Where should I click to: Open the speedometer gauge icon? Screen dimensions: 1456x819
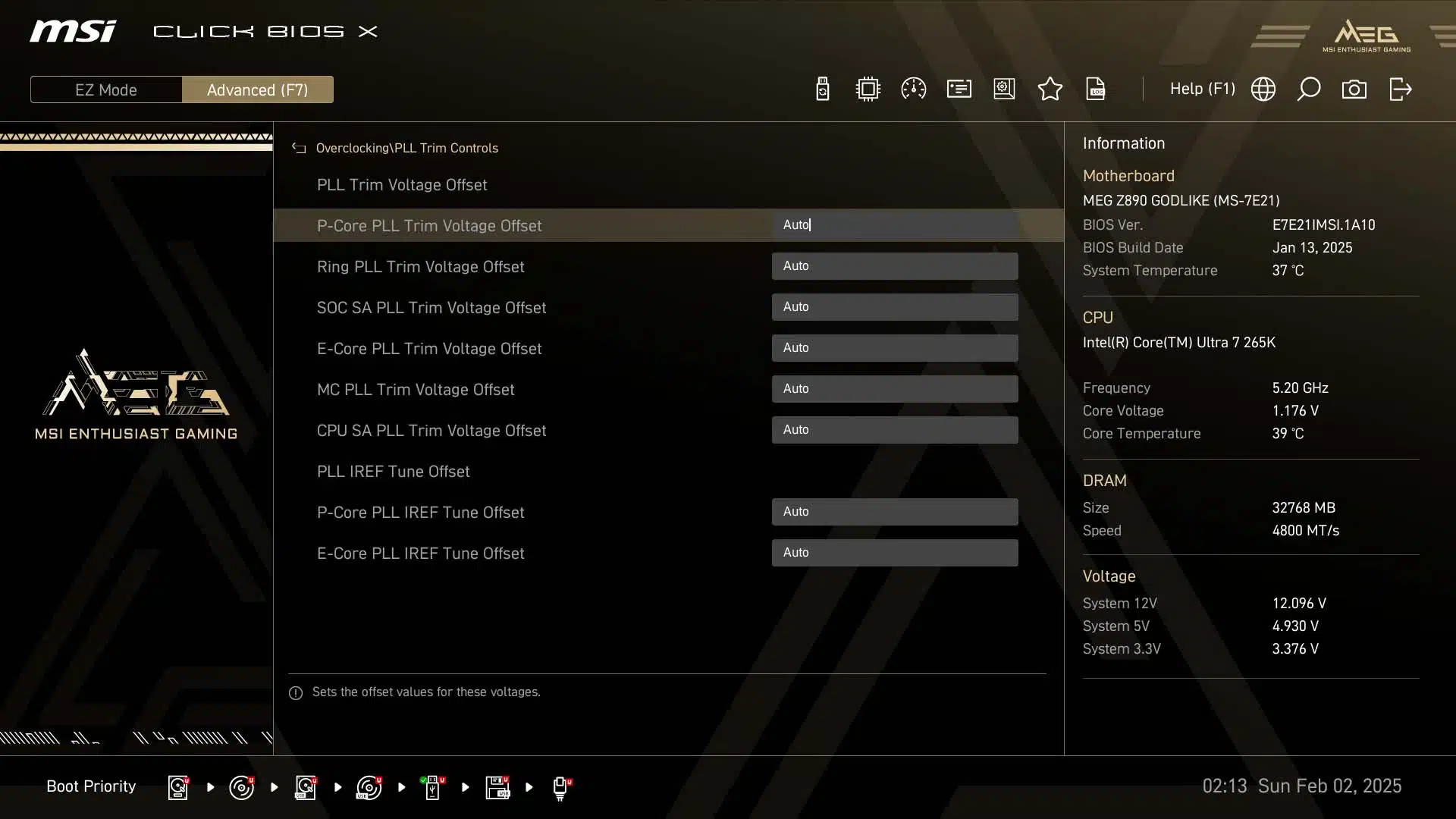pyautogui.click(x=913, y=89)
